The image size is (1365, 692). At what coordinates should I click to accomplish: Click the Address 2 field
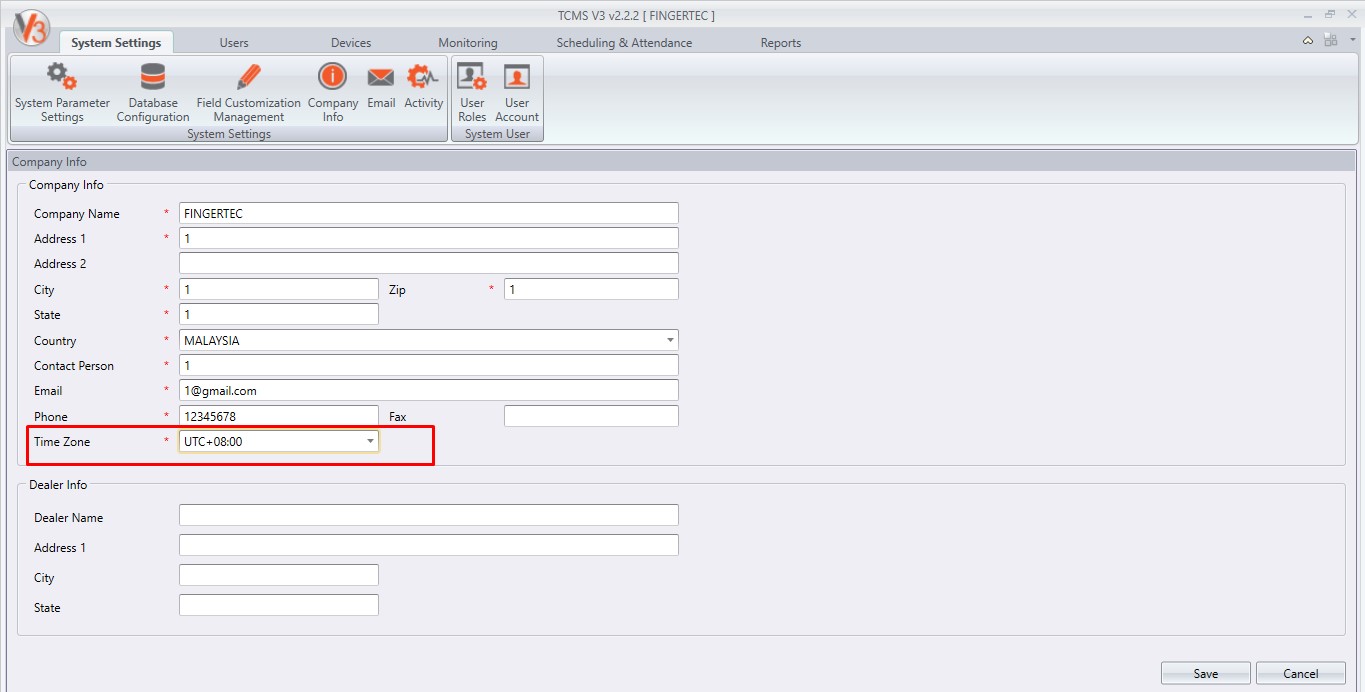[x=429, y=263]
